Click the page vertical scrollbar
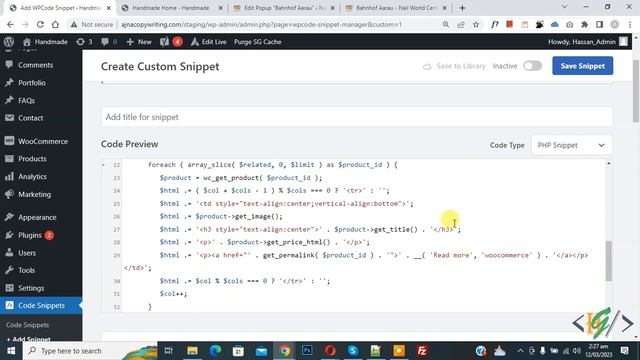640x360 pixels. point(636,91)
